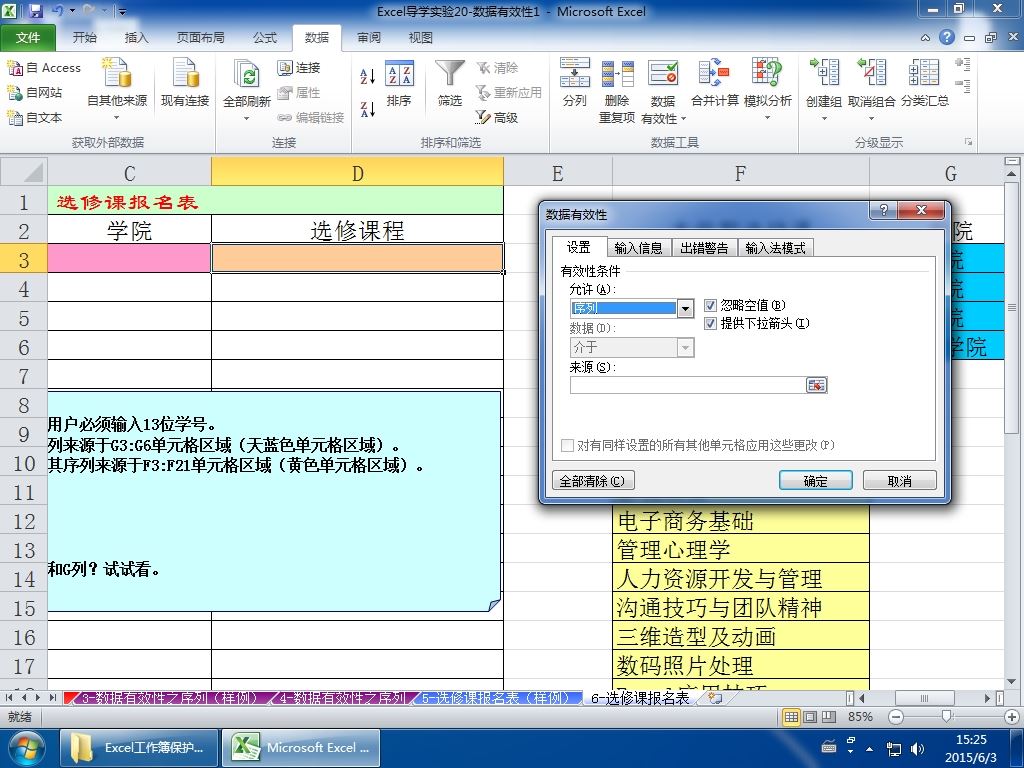This screenshot has width=1024, height=768.
Task: Select sheet tab 5-选修课报名表（样例）
Action: (495, 697)
